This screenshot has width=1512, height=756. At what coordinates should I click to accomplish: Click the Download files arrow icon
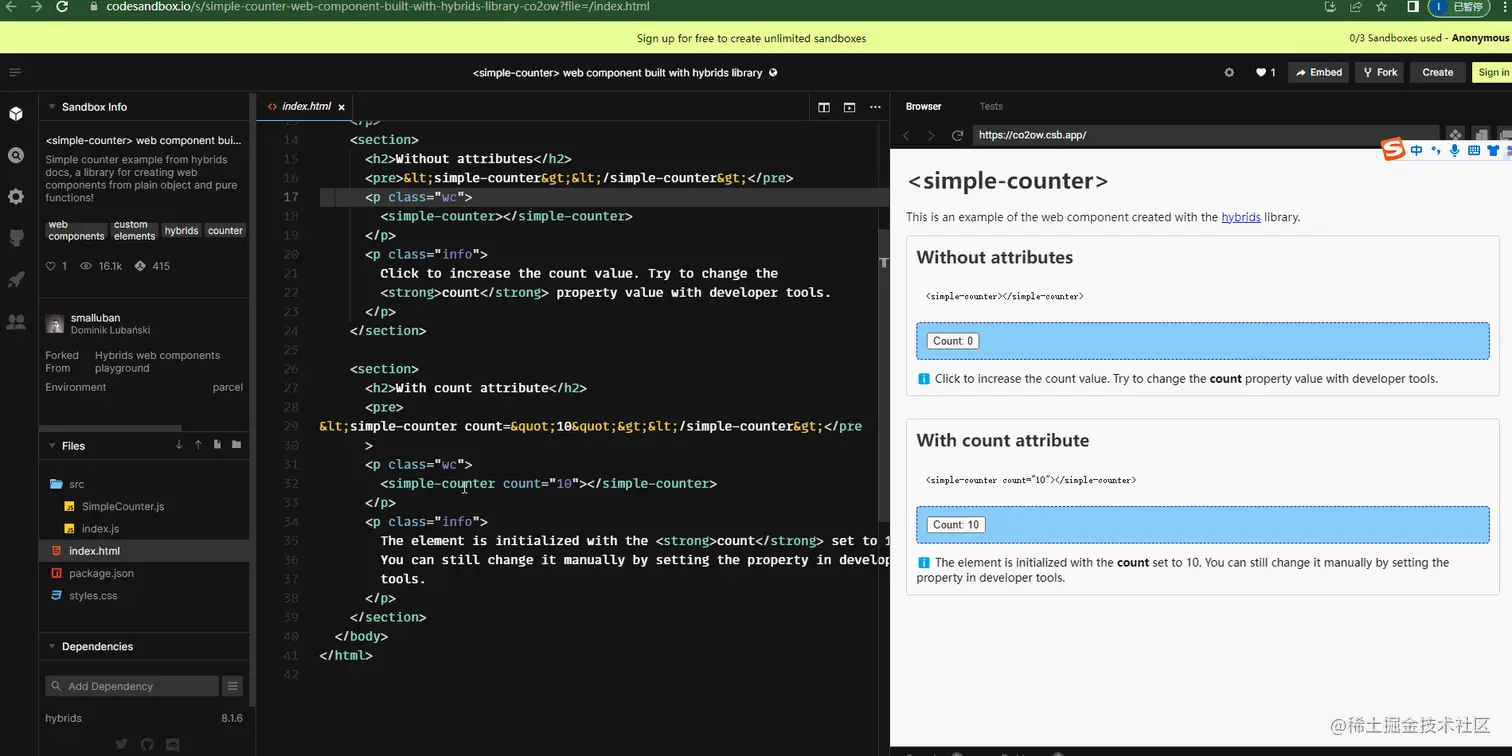[179, 445]
